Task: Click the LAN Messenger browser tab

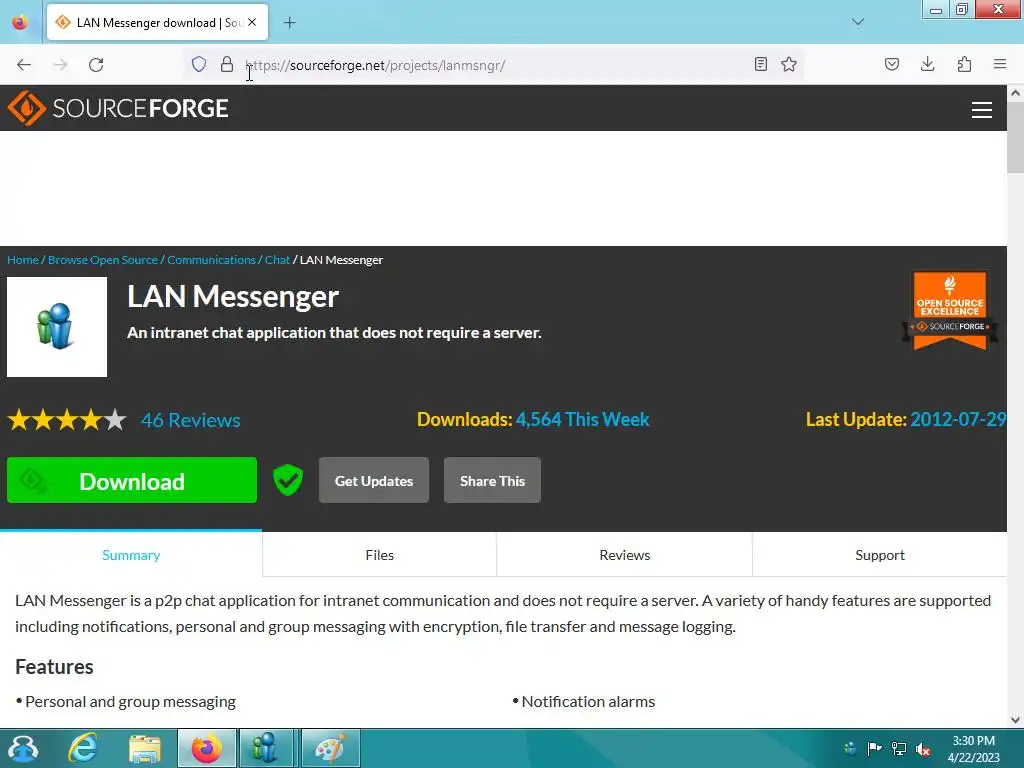Action: coord(157,23)
